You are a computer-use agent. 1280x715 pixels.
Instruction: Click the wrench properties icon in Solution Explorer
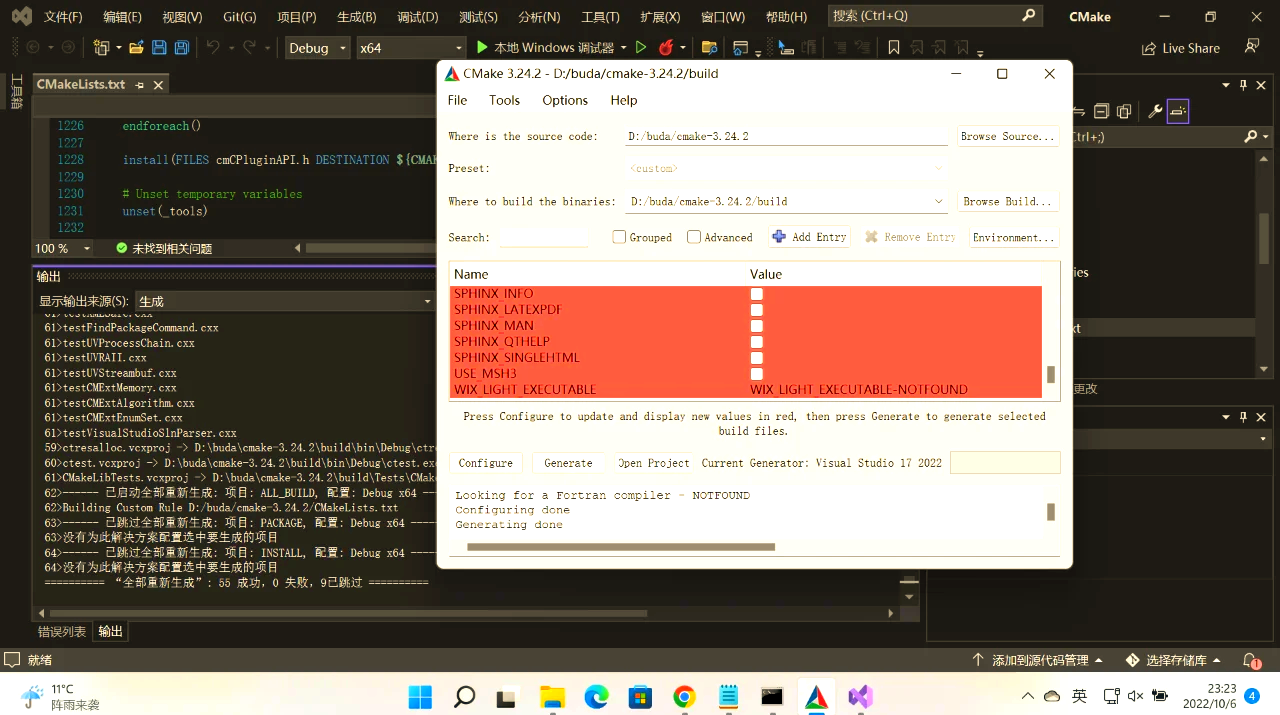click(x=1155, y=111)
